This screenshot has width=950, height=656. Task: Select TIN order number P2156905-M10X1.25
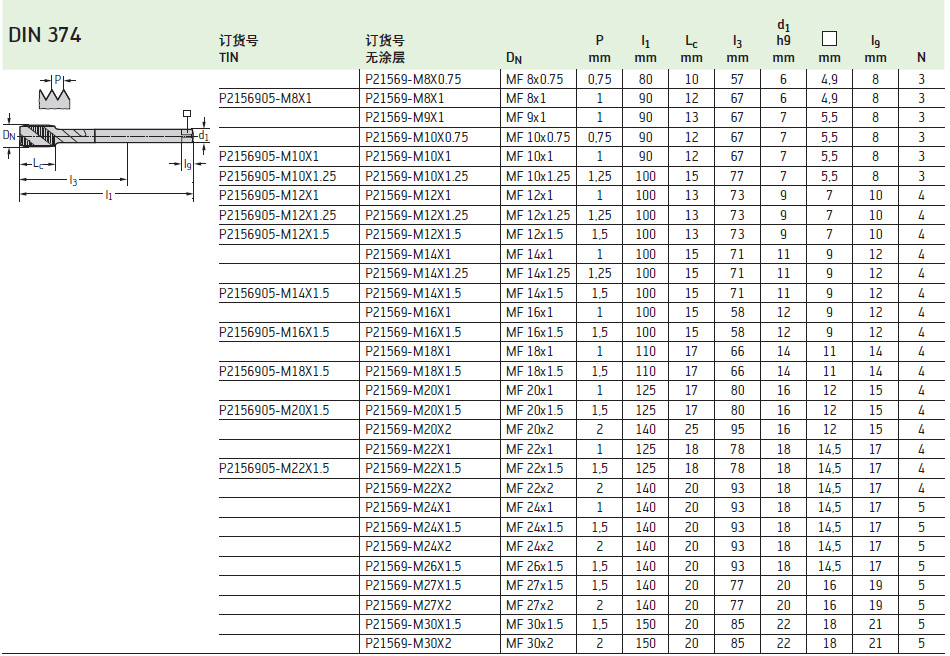(x=277, y=177)
